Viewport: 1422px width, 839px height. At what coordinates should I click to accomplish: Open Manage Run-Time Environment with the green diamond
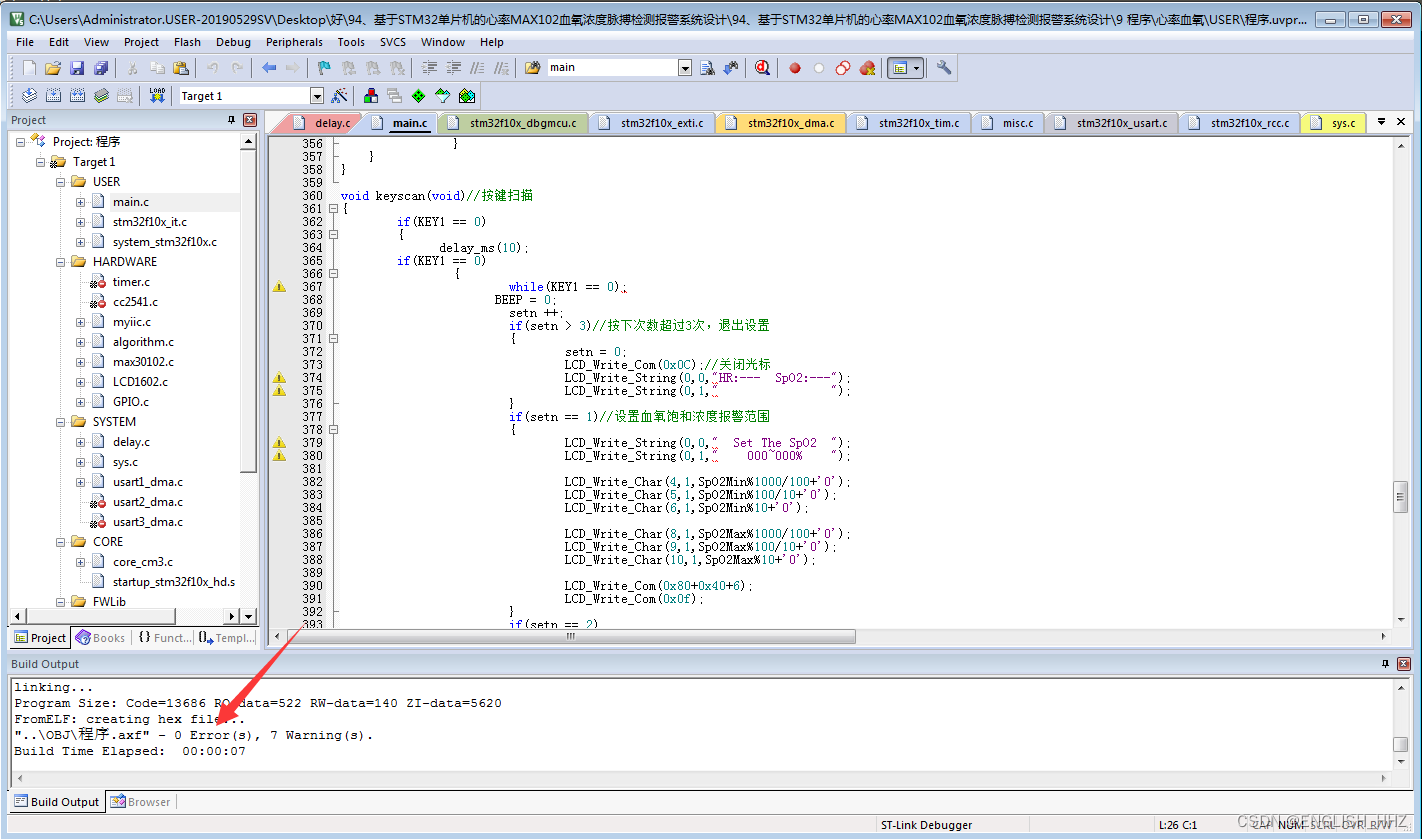point(418,96)
